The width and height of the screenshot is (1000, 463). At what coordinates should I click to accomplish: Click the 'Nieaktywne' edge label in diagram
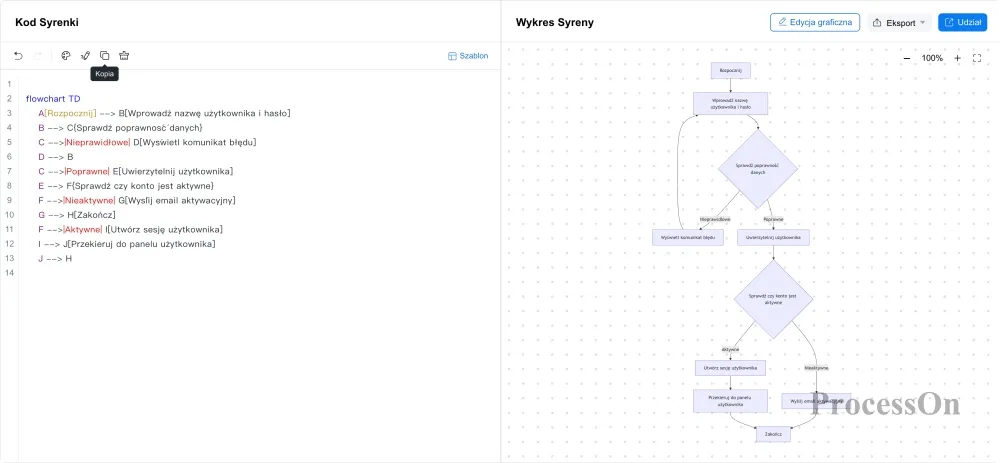pos(816,368)
